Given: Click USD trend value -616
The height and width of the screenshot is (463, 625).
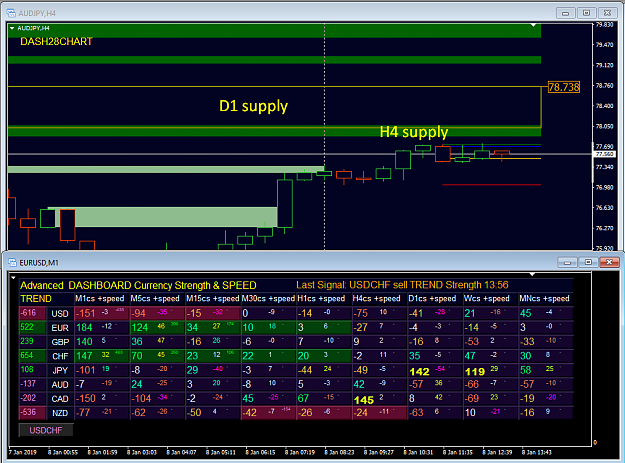Looking at the screenshot, I should click(28, 313).
